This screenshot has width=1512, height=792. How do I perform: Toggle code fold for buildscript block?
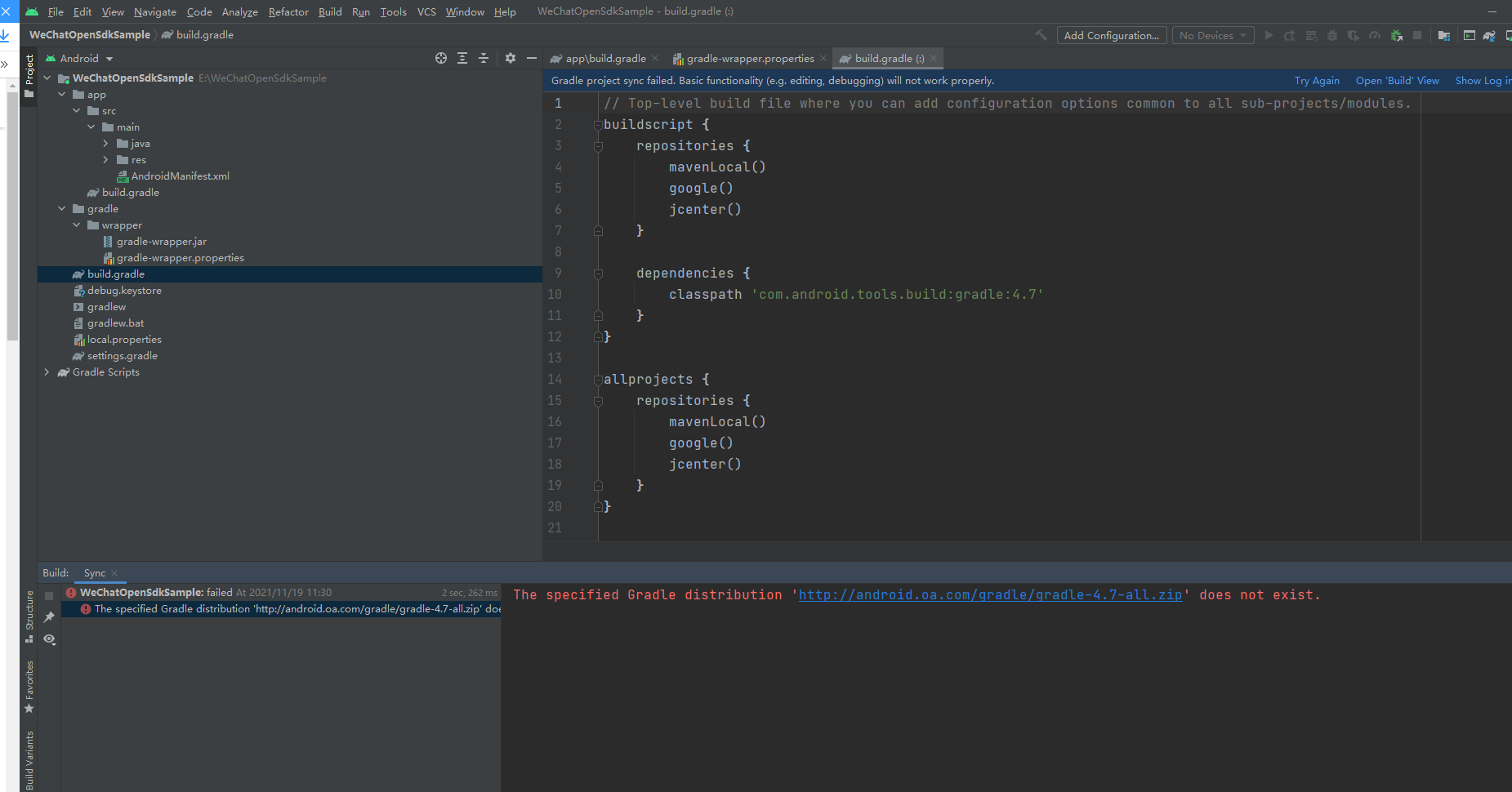click(x=598, y=125)
